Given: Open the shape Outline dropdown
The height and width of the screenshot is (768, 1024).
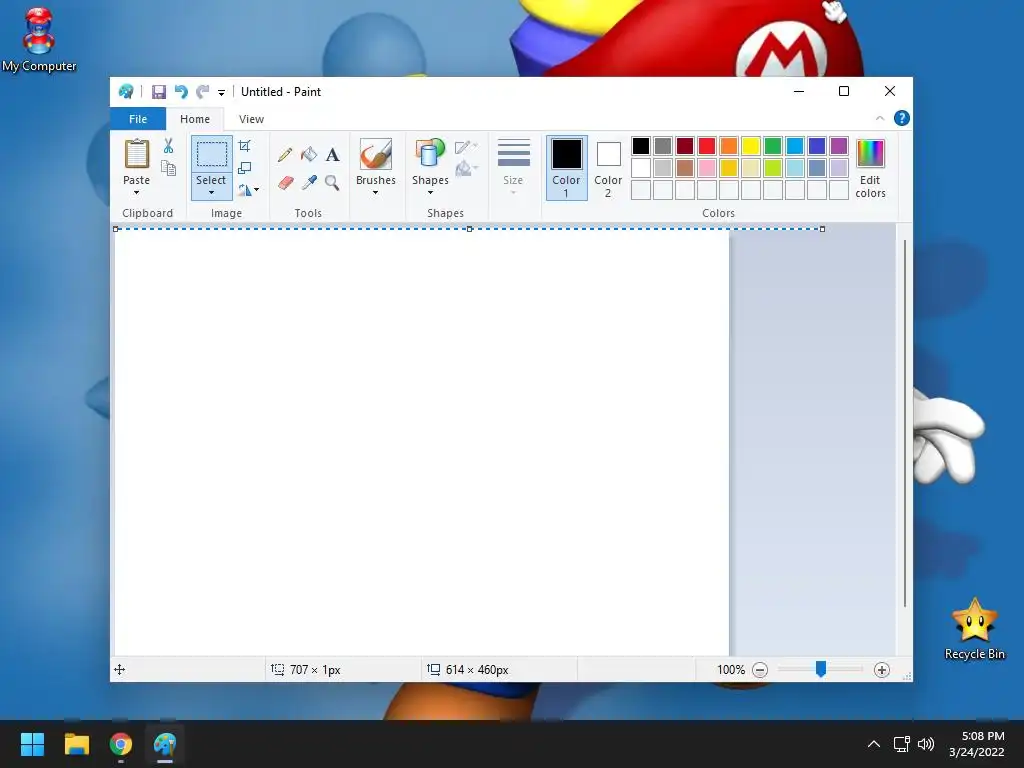Looking at the screenshot, I should 466,147.
